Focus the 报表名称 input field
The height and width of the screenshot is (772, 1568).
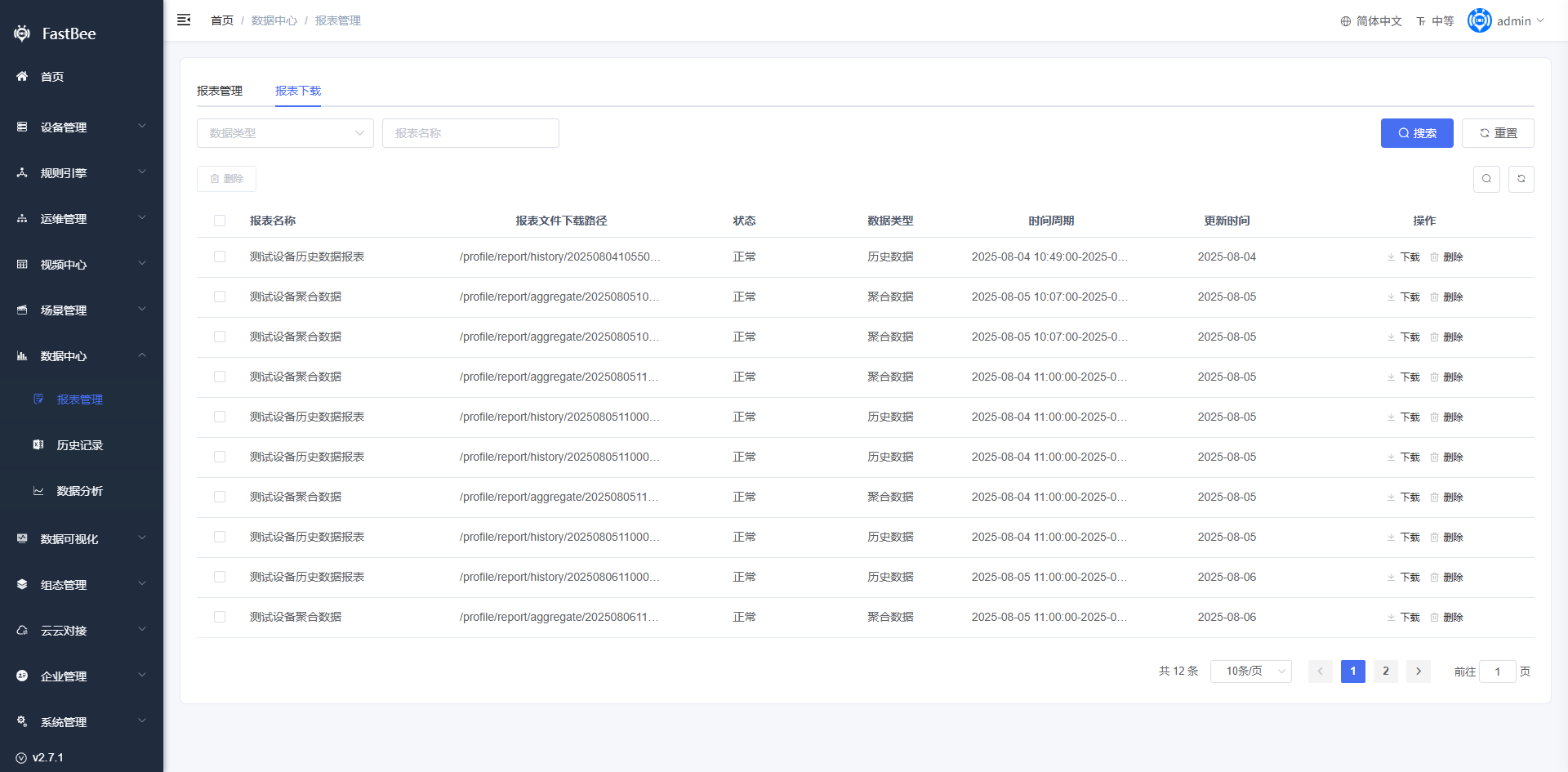(470, 133)
